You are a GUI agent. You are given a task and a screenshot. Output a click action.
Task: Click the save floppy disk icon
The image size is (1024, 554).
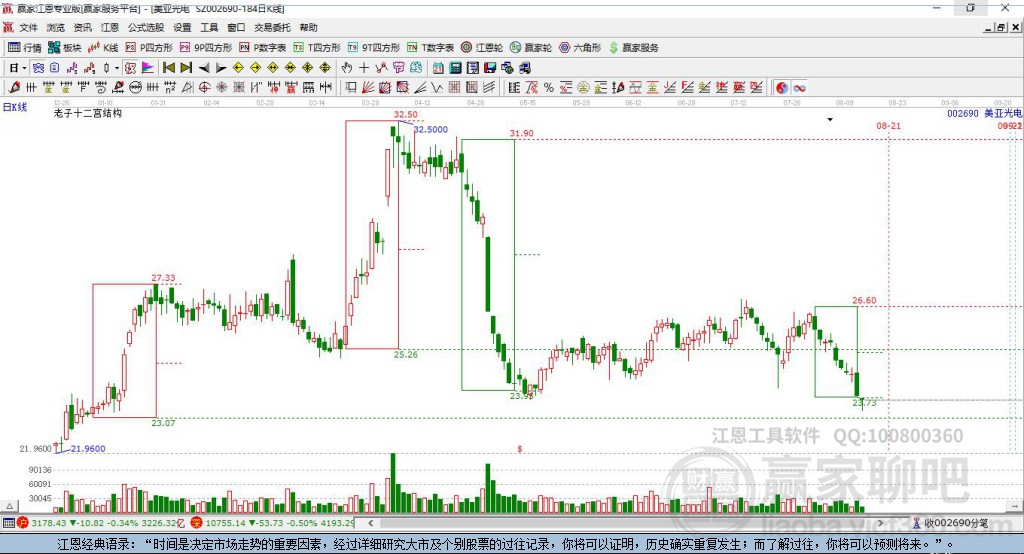(490, 68)
